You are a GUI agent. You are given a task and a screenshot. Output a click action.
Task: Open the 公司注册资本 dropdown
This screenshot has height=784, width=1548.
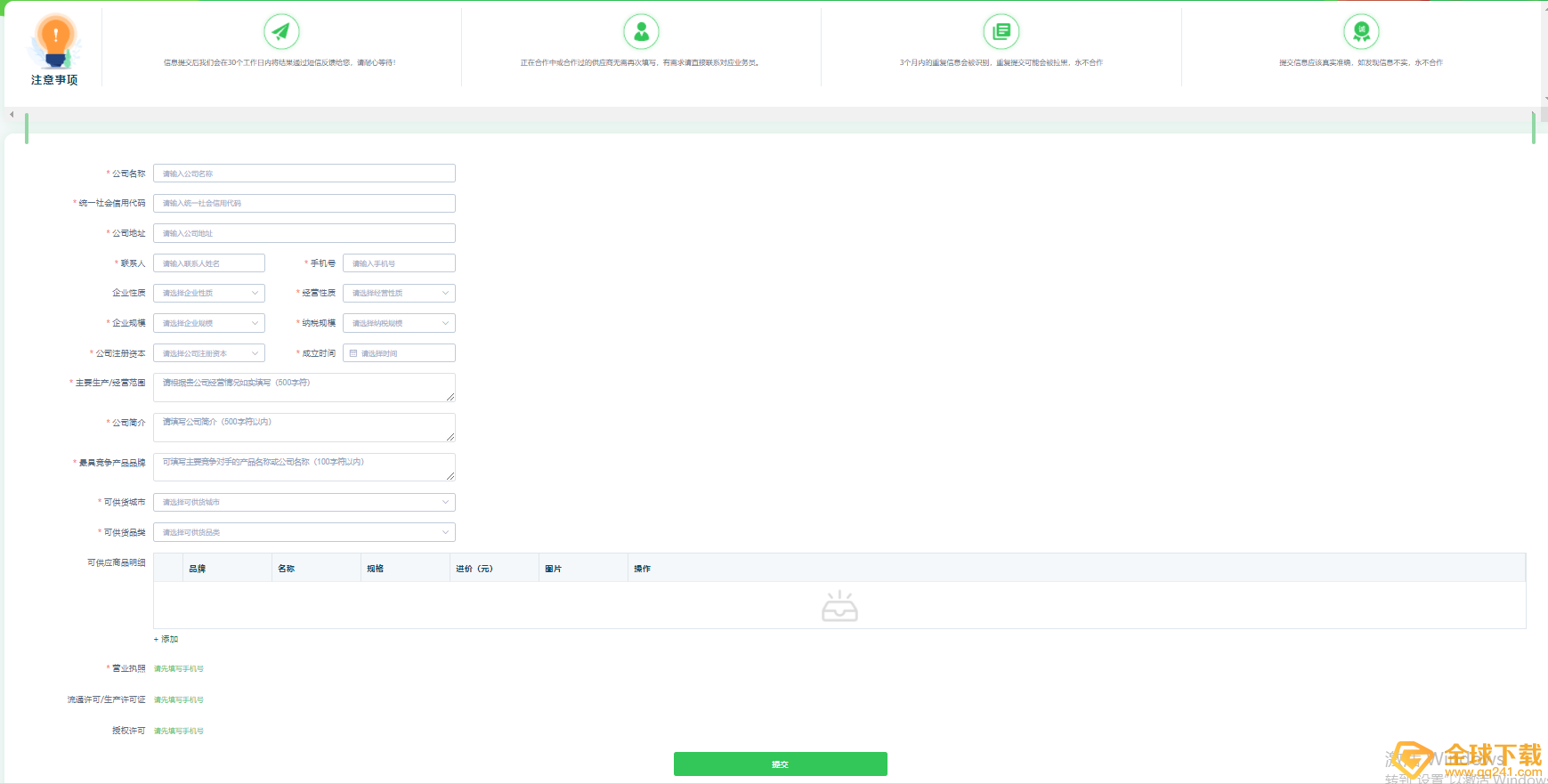[209, 353]
